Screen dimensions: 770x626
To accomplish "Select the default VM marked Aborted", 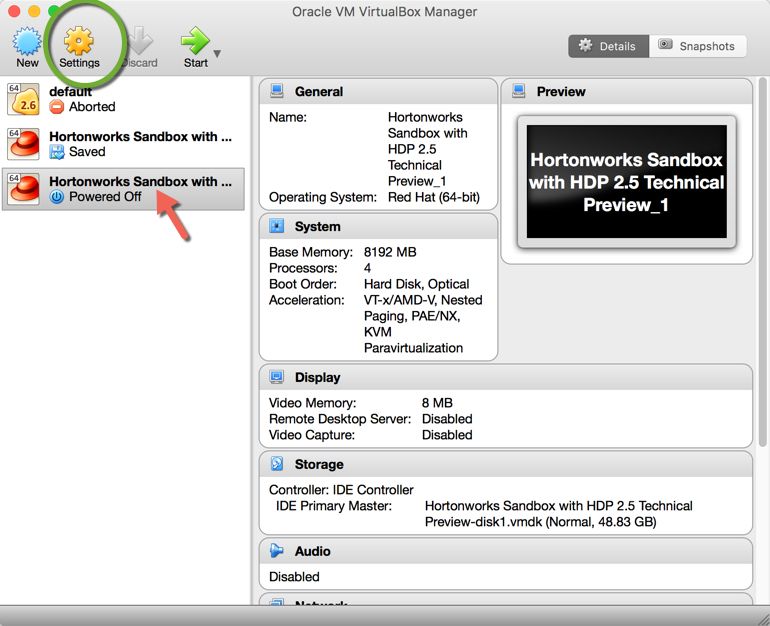I will pos(123,99).
